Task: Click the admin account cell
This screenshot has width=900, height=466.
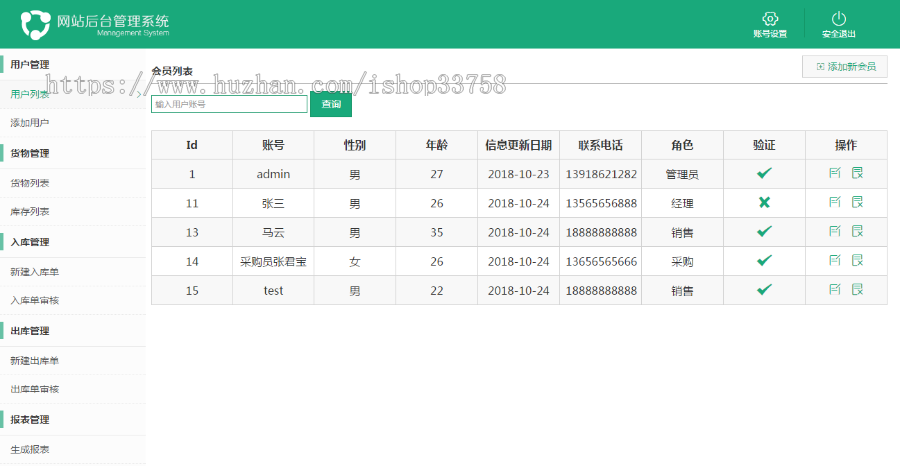Action: coord(273,174)
